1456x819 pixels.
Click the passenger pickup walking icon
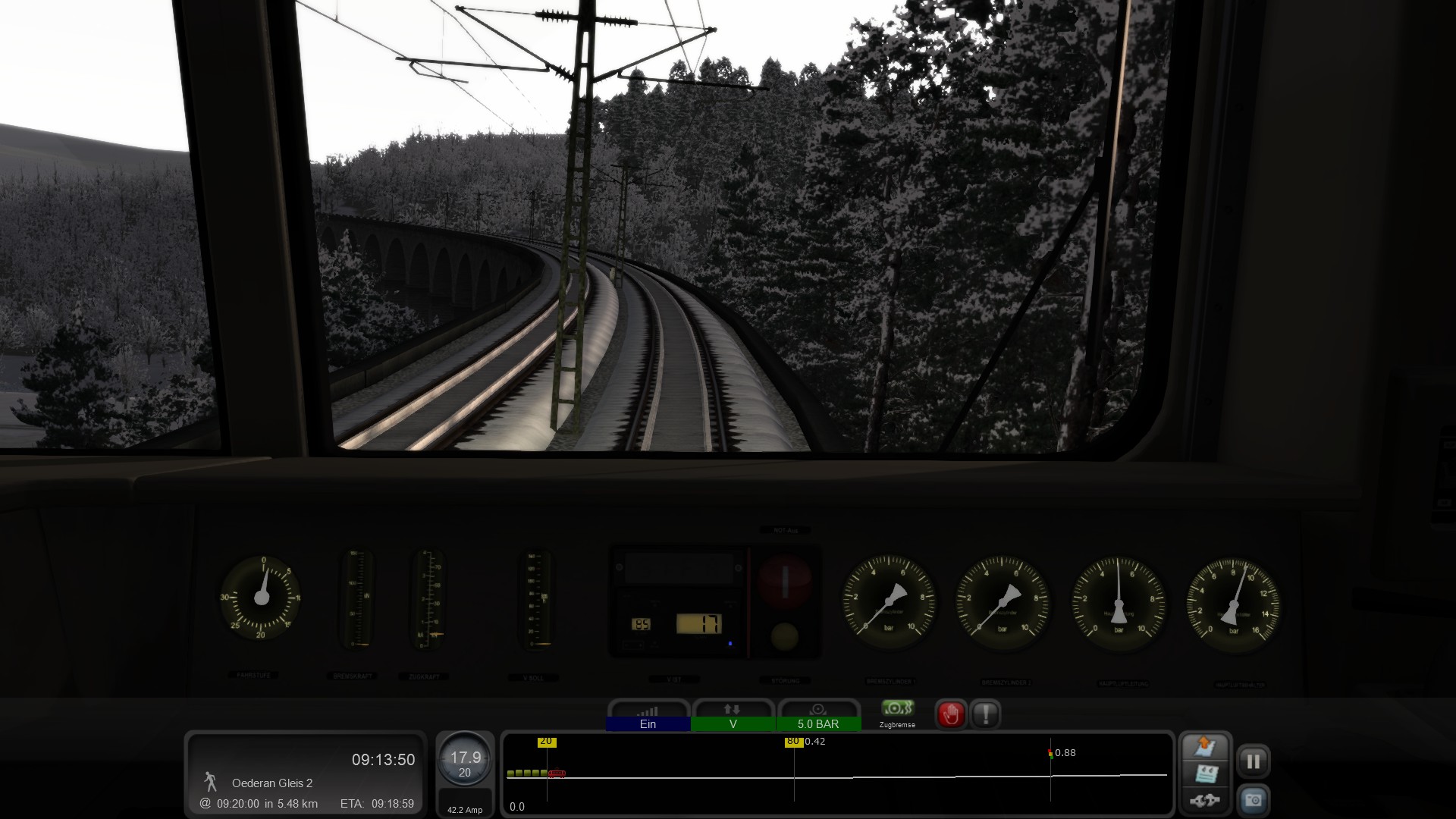[x=211, y=782]
